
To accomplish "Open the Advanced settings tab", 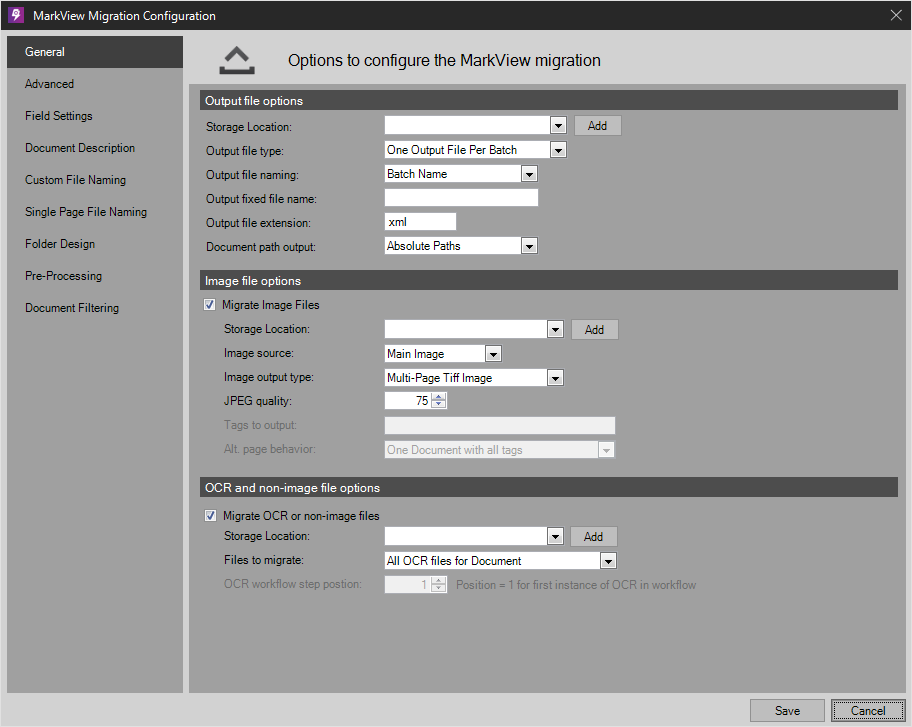I will (x=95, y=84).
